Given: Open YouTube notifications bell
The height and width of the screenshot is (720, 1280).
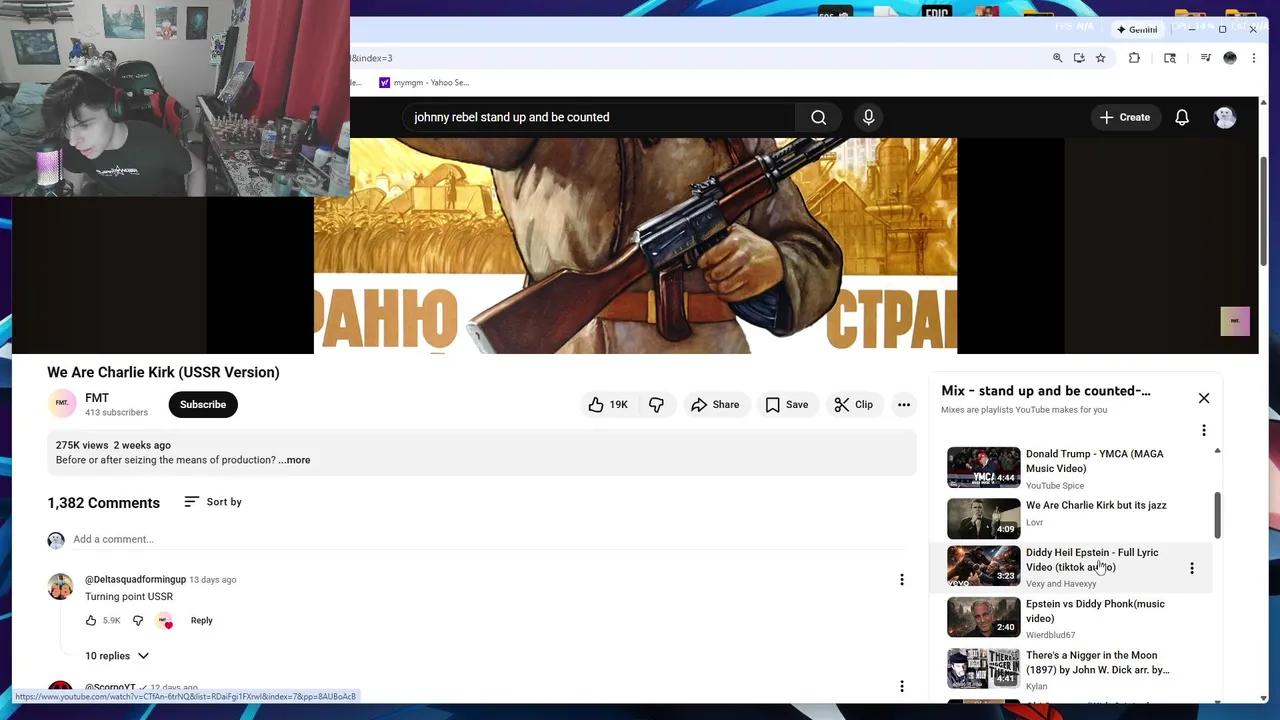Looking at the screenshot, I should [1181, 117].
